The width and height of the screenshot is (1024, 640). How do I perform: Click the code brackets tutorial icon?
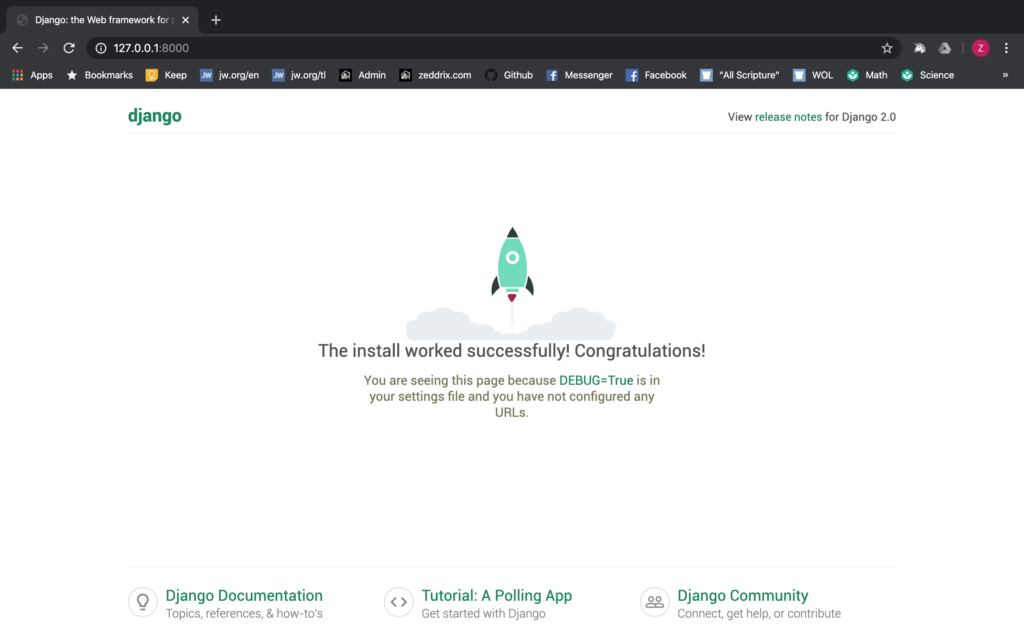[398, 601]
